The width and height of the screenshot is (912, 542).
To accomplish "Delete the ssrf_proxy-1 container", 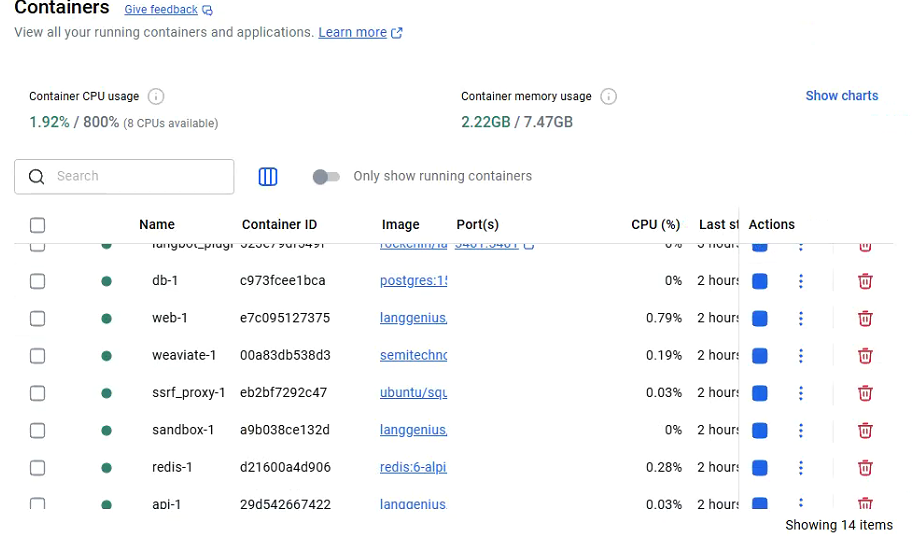I will (x=865, y=393).
